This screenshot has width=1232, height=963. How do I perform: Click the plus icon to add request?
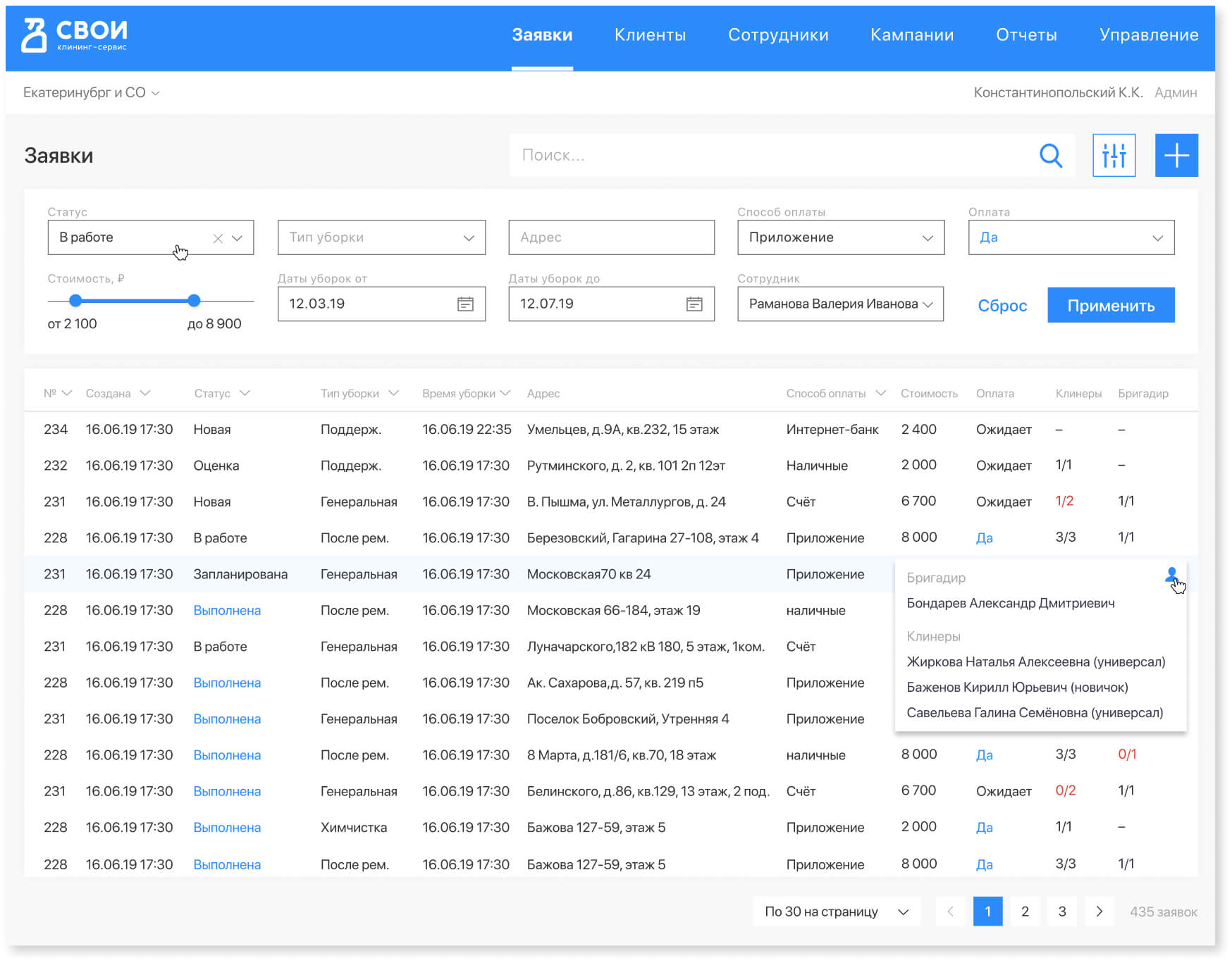point(1176,156)
